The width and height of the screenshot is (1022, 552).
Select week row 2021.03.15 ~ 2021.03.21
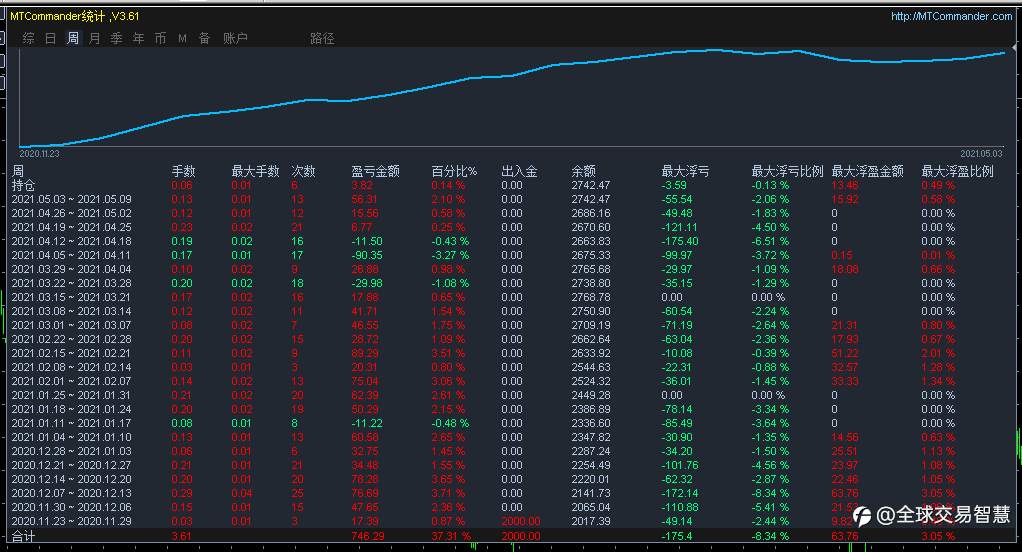(72, 297)
